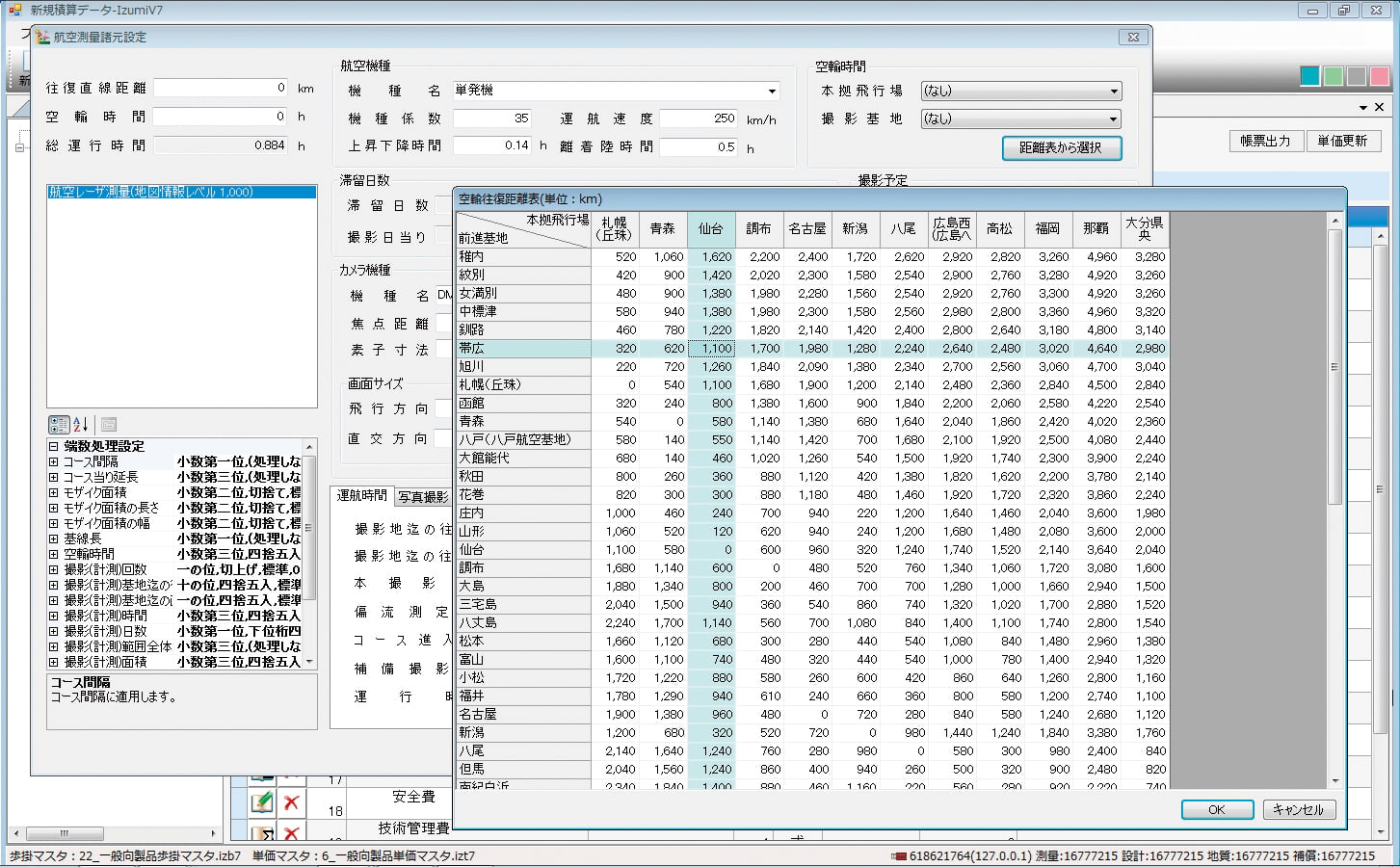
Task: Click the panel close X beside the dropdown arrow
Action: point(1379,107)
